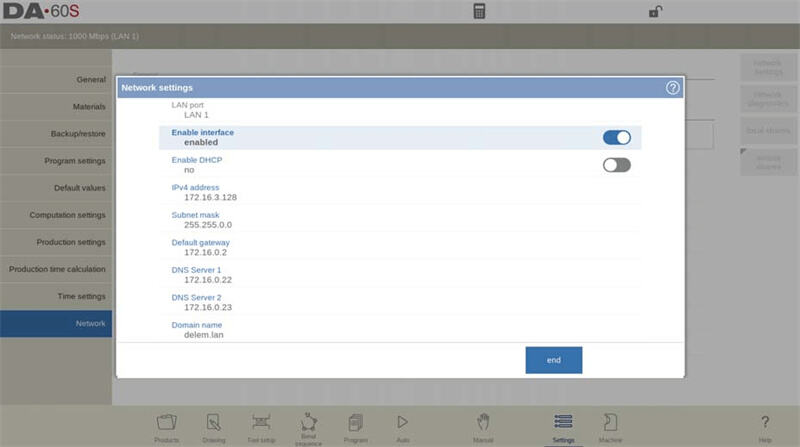Select the Tool setup icon
Image resolution: width=800 pixels, height=447 pixels.
[x=261, y=427]
